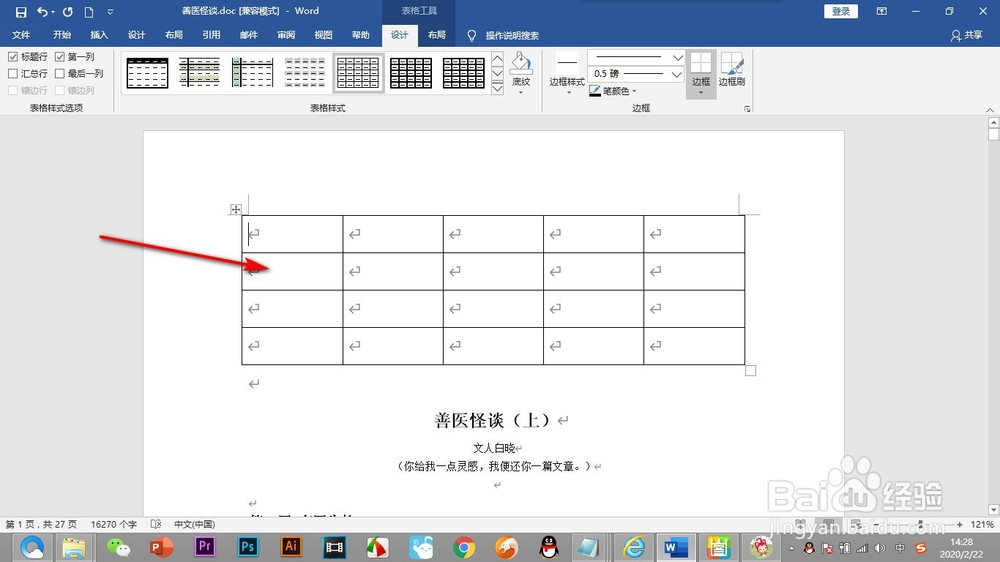The width and height of the screenshot is (1000, 562).
Task: Select the highlighted grid table style
Action: click(358, 73)
